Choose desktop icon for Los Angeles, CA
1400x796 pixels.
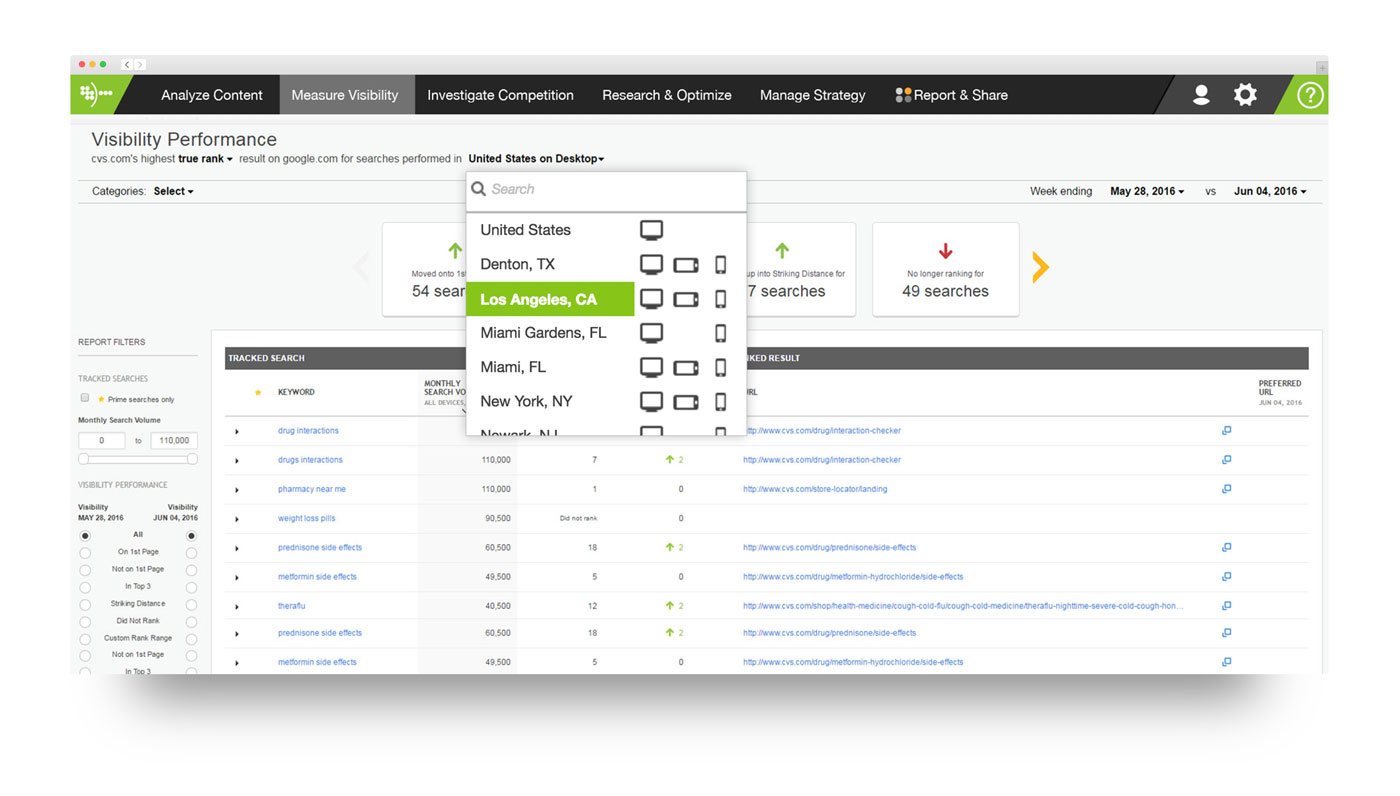pyautogui.click(x=651, y=299)
